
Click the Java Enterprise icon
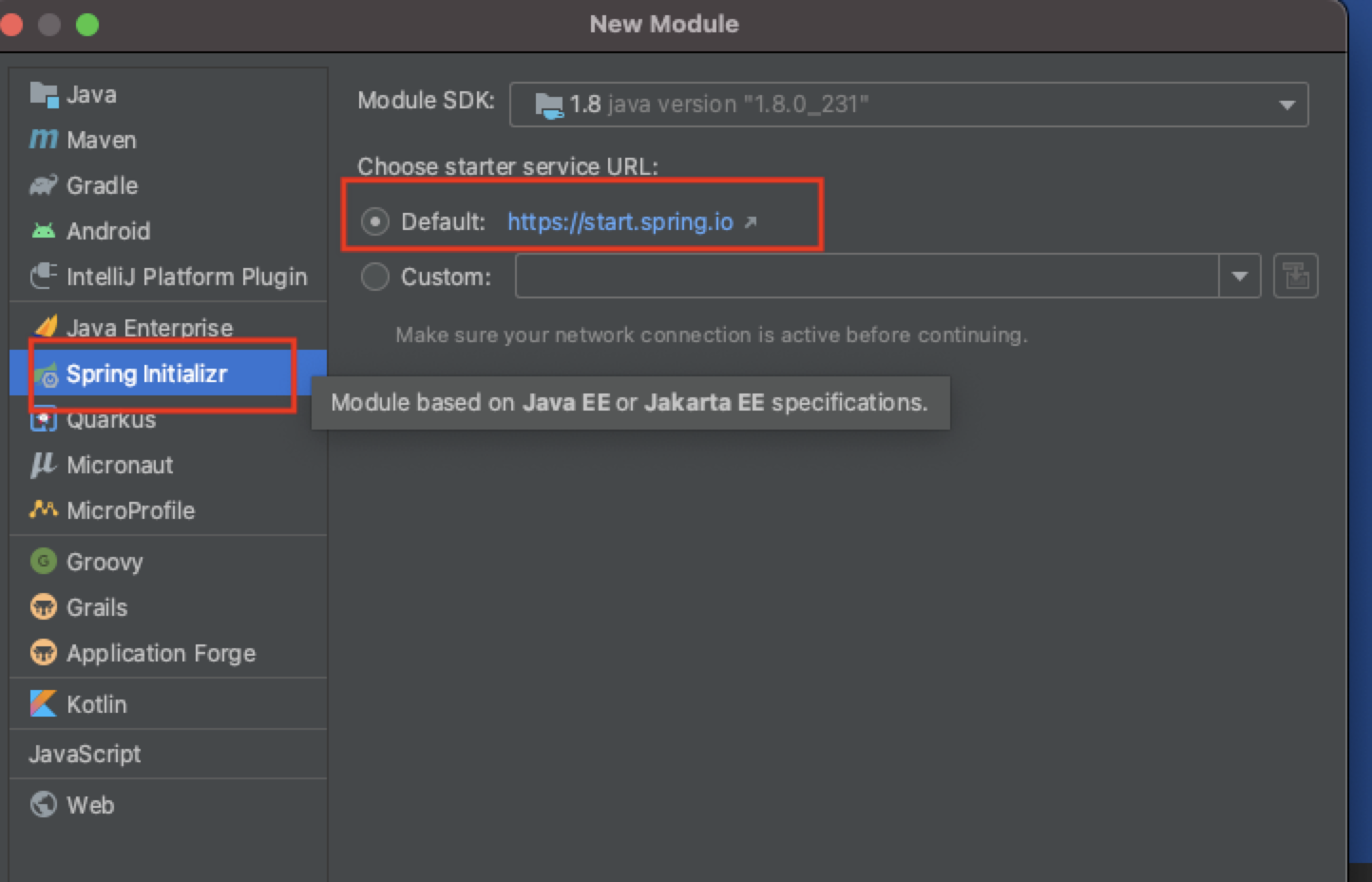pos(44,328)
